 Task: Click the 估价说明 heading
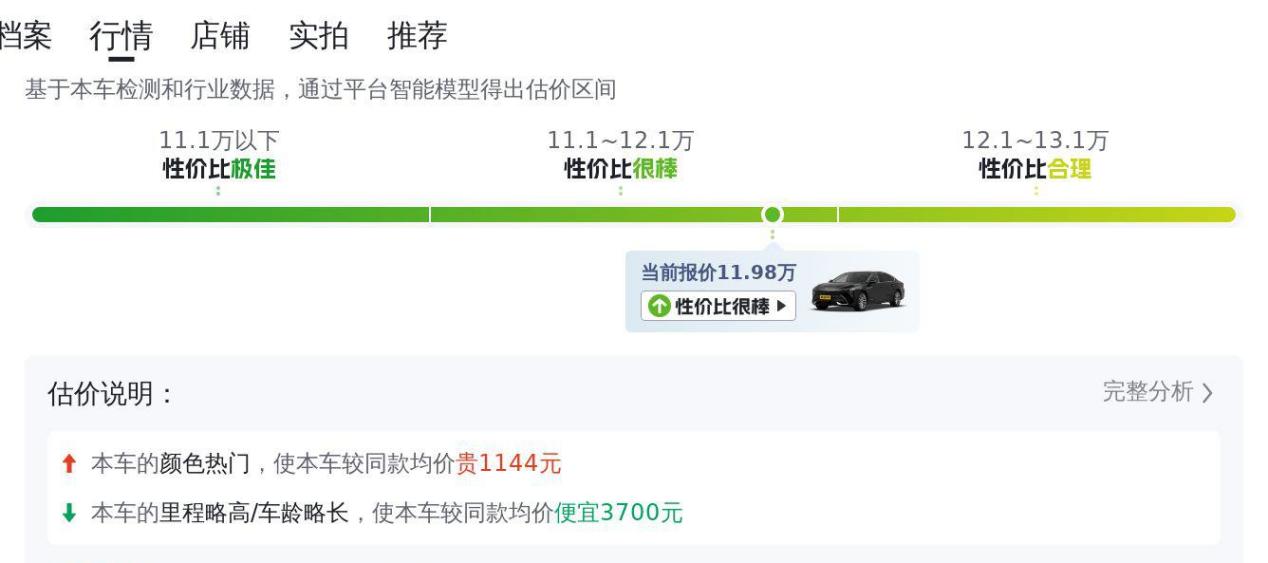110,394
